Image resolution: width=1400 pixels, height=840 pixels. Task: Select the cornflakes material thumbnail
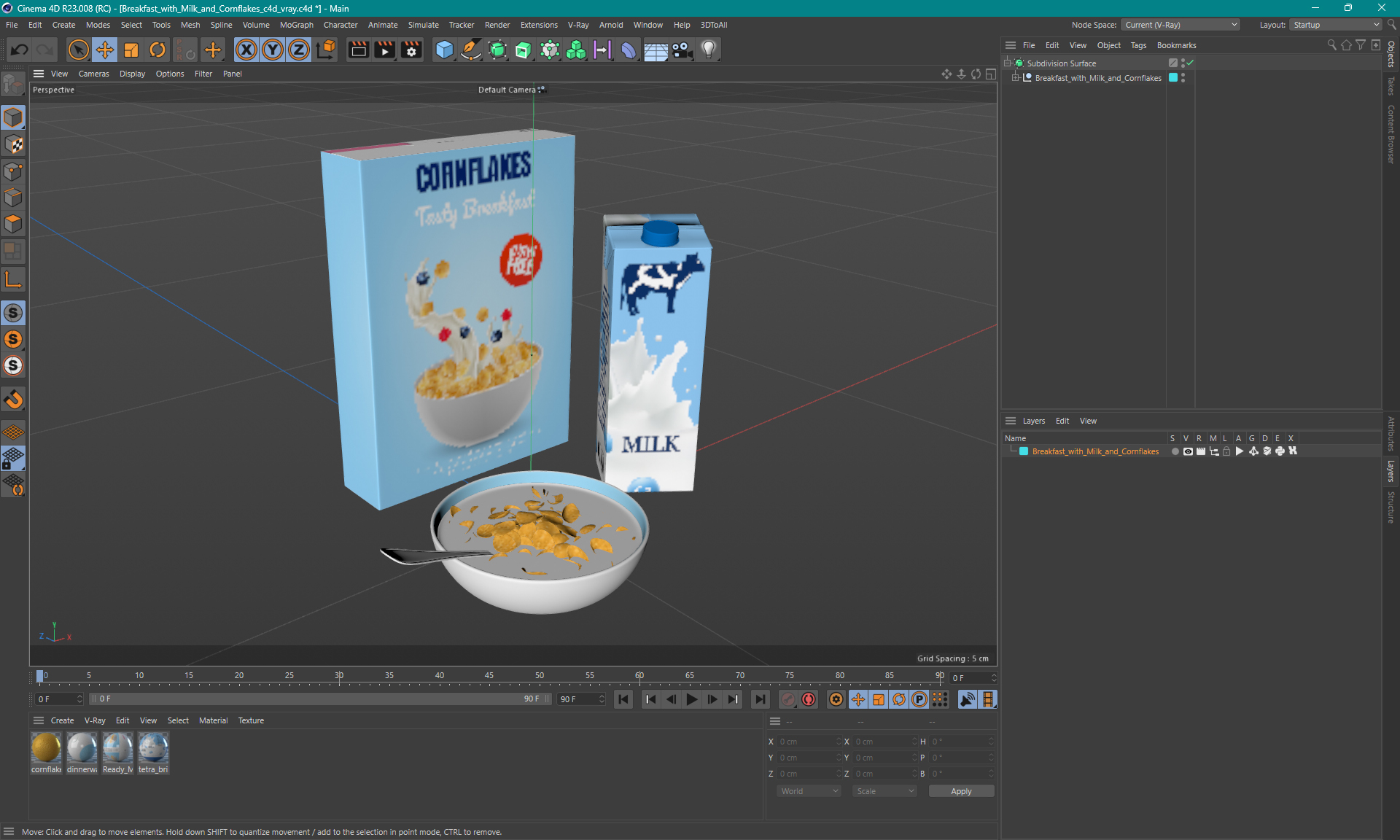click(x=46, y=753)
